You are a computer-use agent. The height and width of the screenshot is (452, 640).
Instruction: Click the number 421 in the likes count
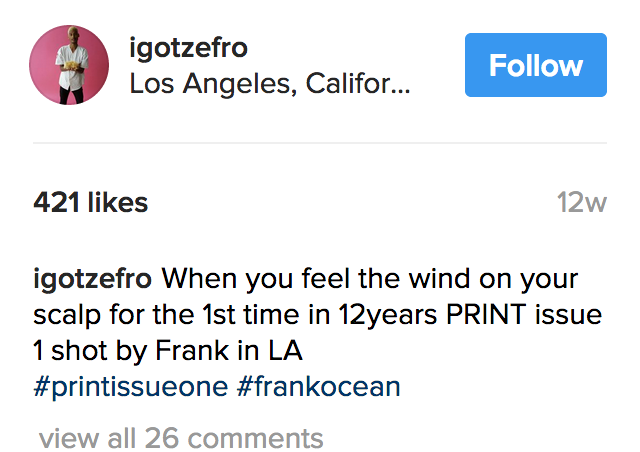pyautogui.click(x=56, y=203)
